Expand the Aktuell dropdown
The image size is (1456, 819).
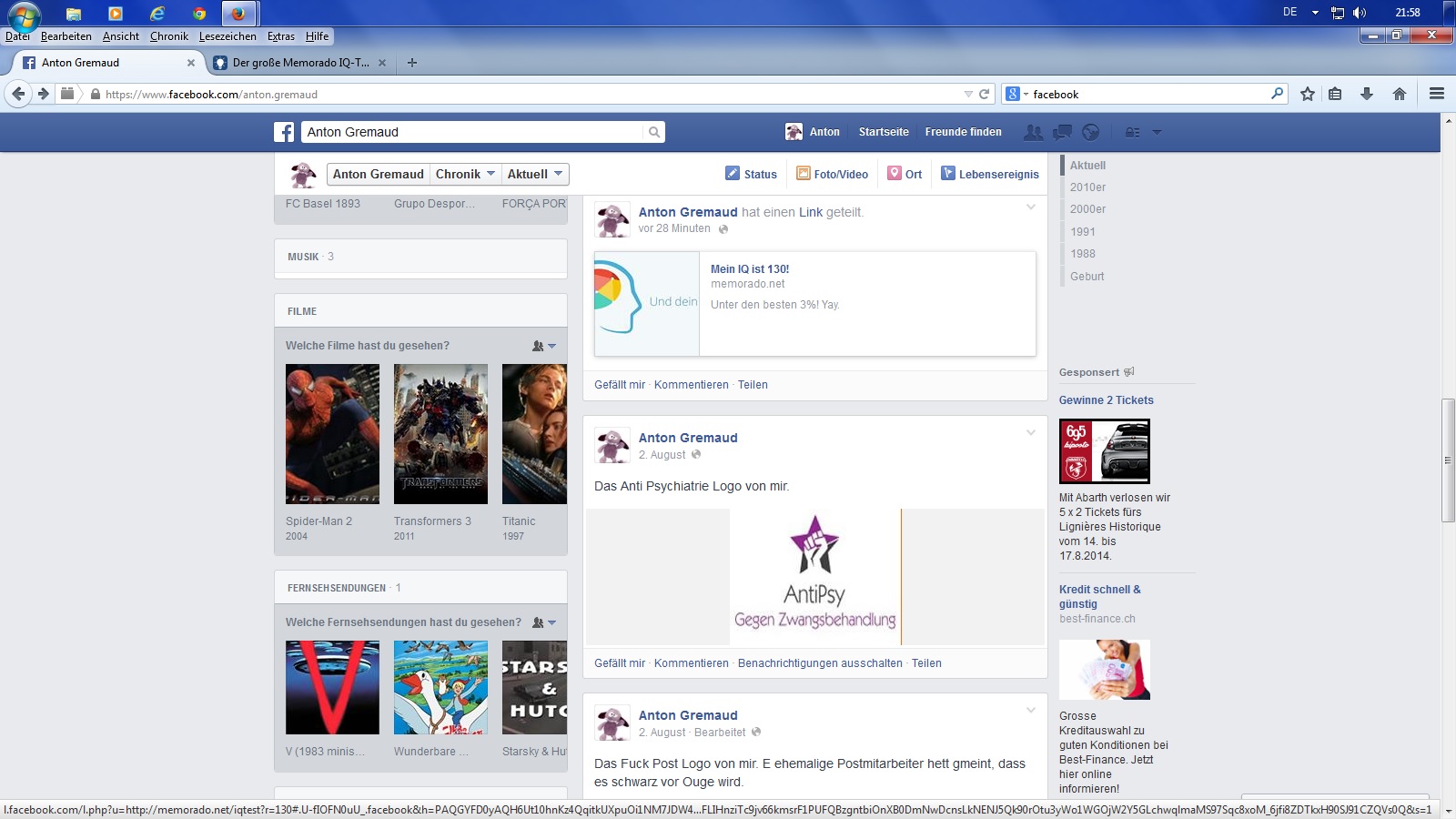coord(535,174)
